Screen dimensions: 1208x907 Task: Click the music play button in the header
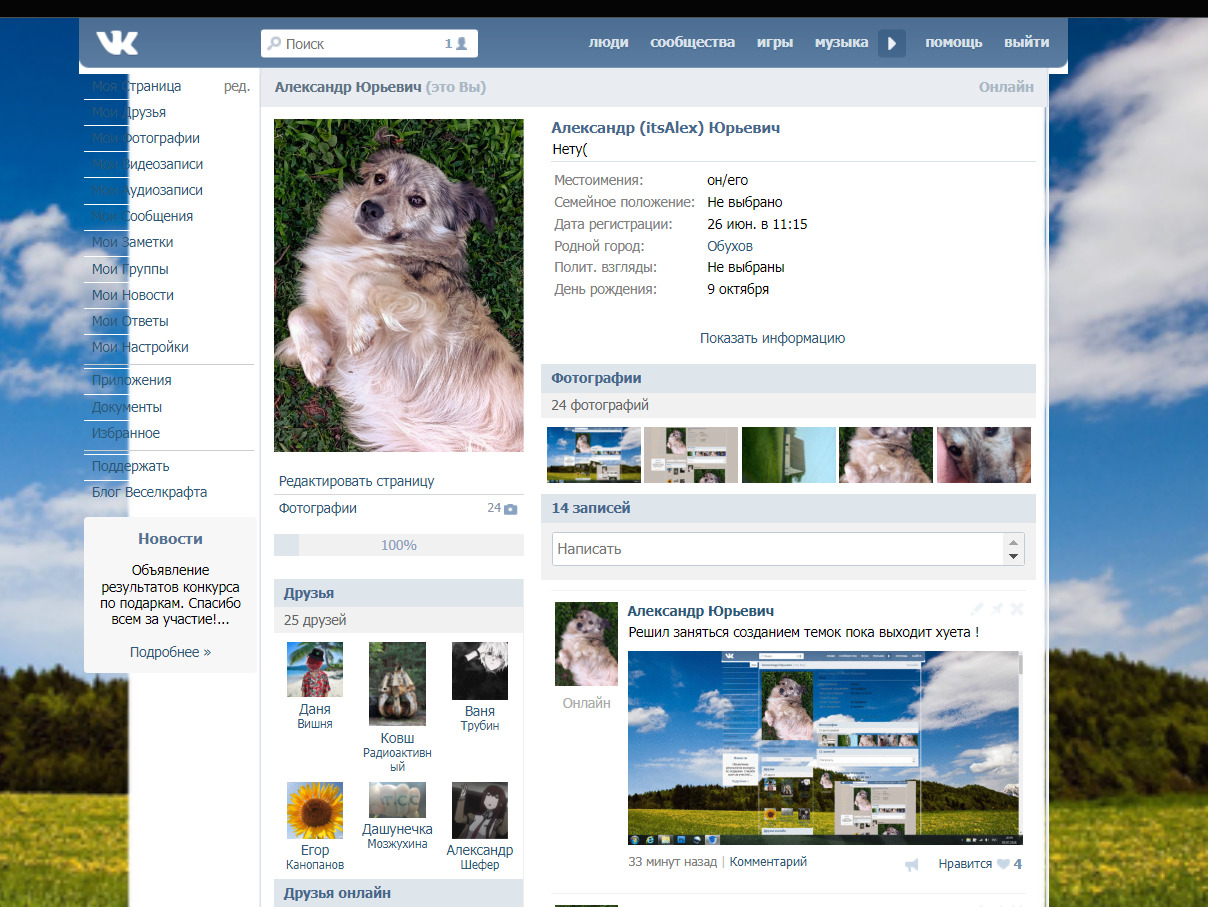coord(892,43)
